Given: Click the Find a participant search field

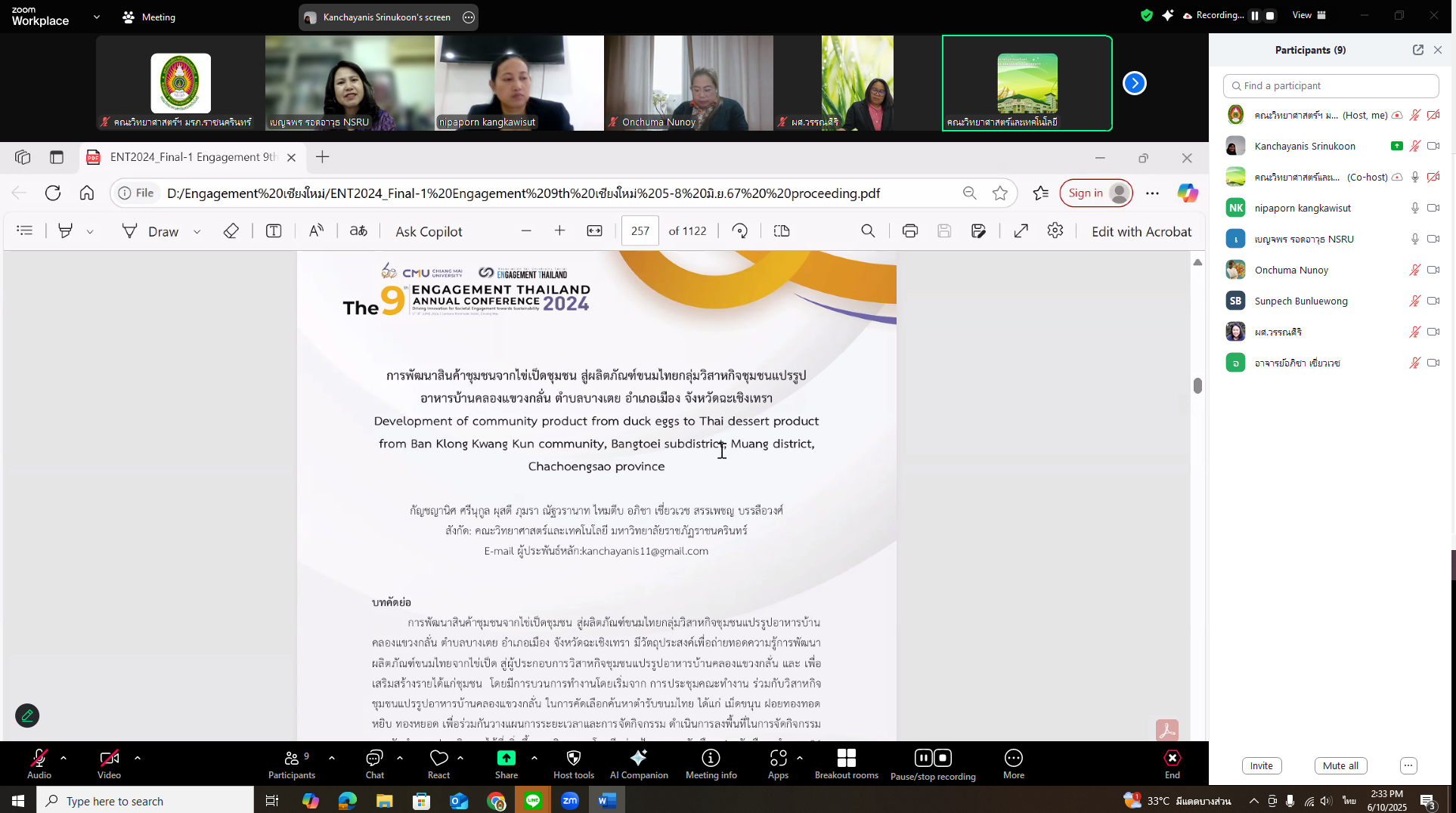Looking at the screenshot, I should pyautogui.click(x=1331, y=86).
